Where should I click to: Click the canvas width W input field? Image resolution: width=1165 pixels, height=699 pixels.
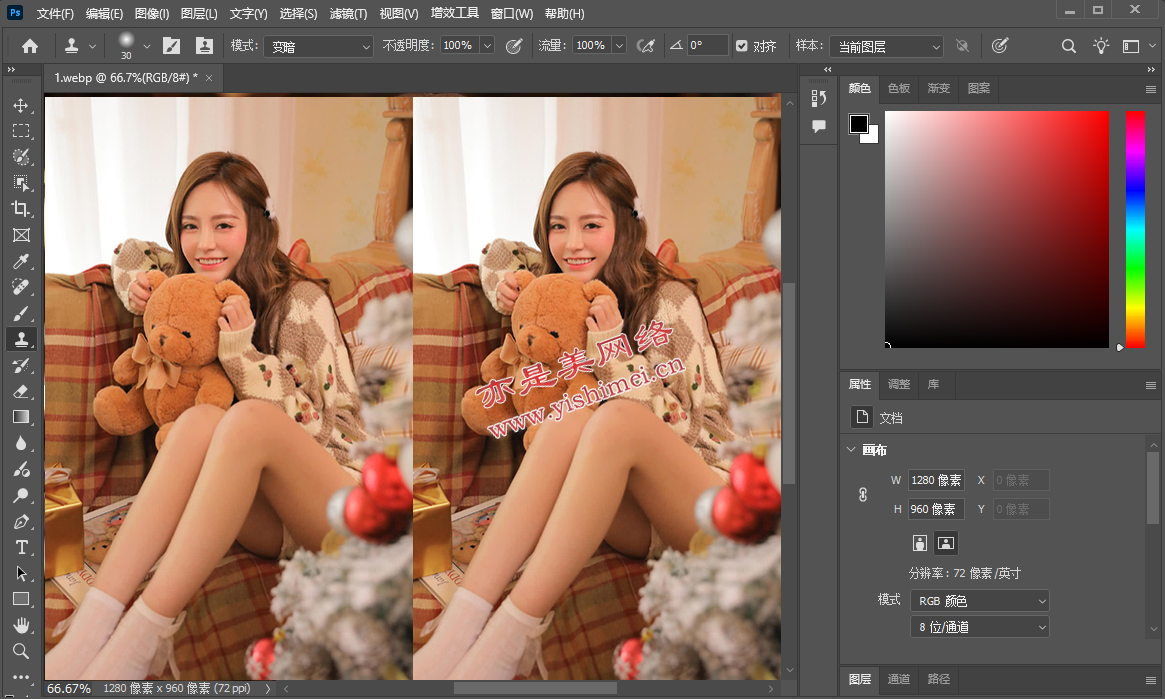click(936, 481)
